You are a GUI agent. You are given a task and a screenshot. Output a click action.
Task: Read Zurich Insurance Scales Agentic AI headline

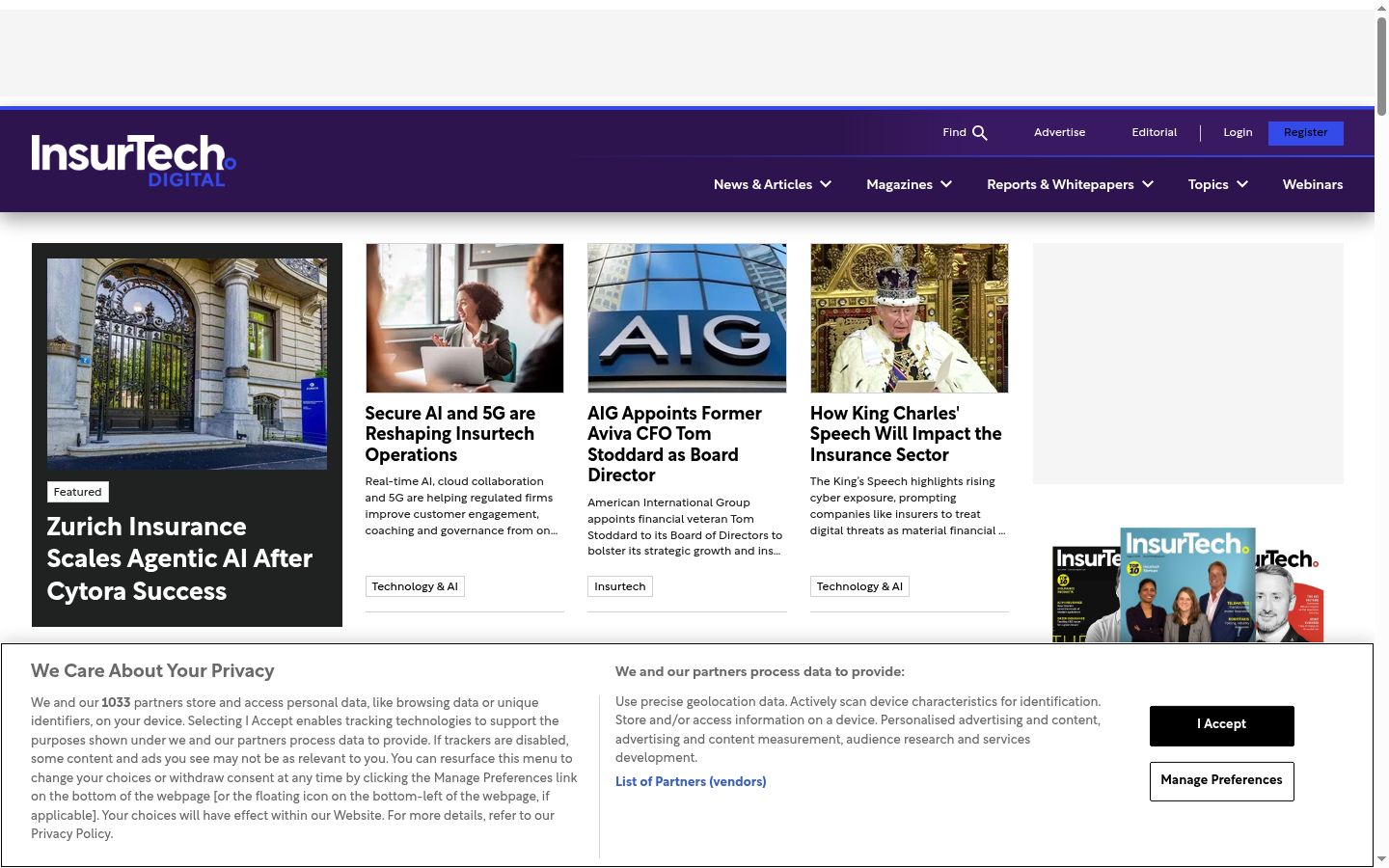point(179,558)
